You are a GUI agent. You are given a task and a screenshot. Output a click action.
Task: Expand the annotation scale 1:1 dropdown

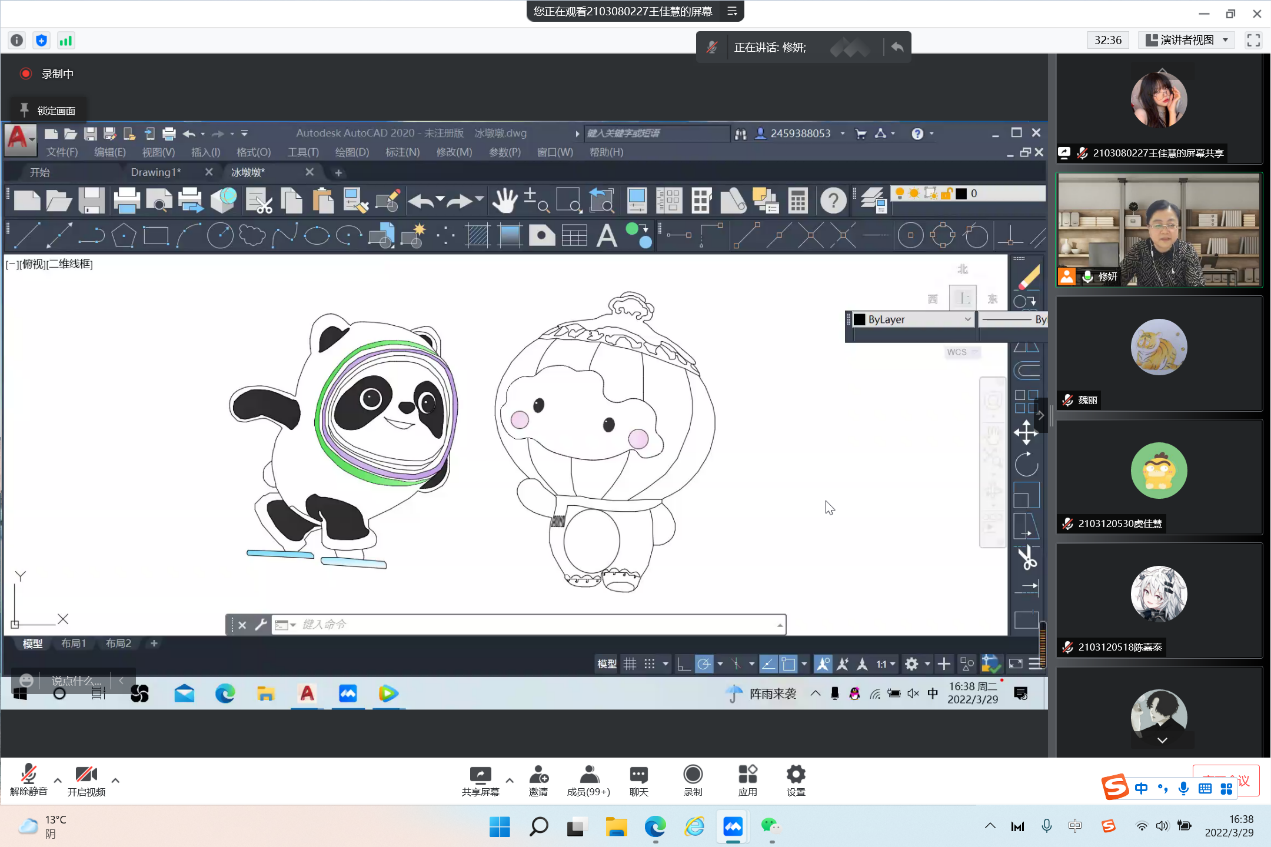(887, 664)
